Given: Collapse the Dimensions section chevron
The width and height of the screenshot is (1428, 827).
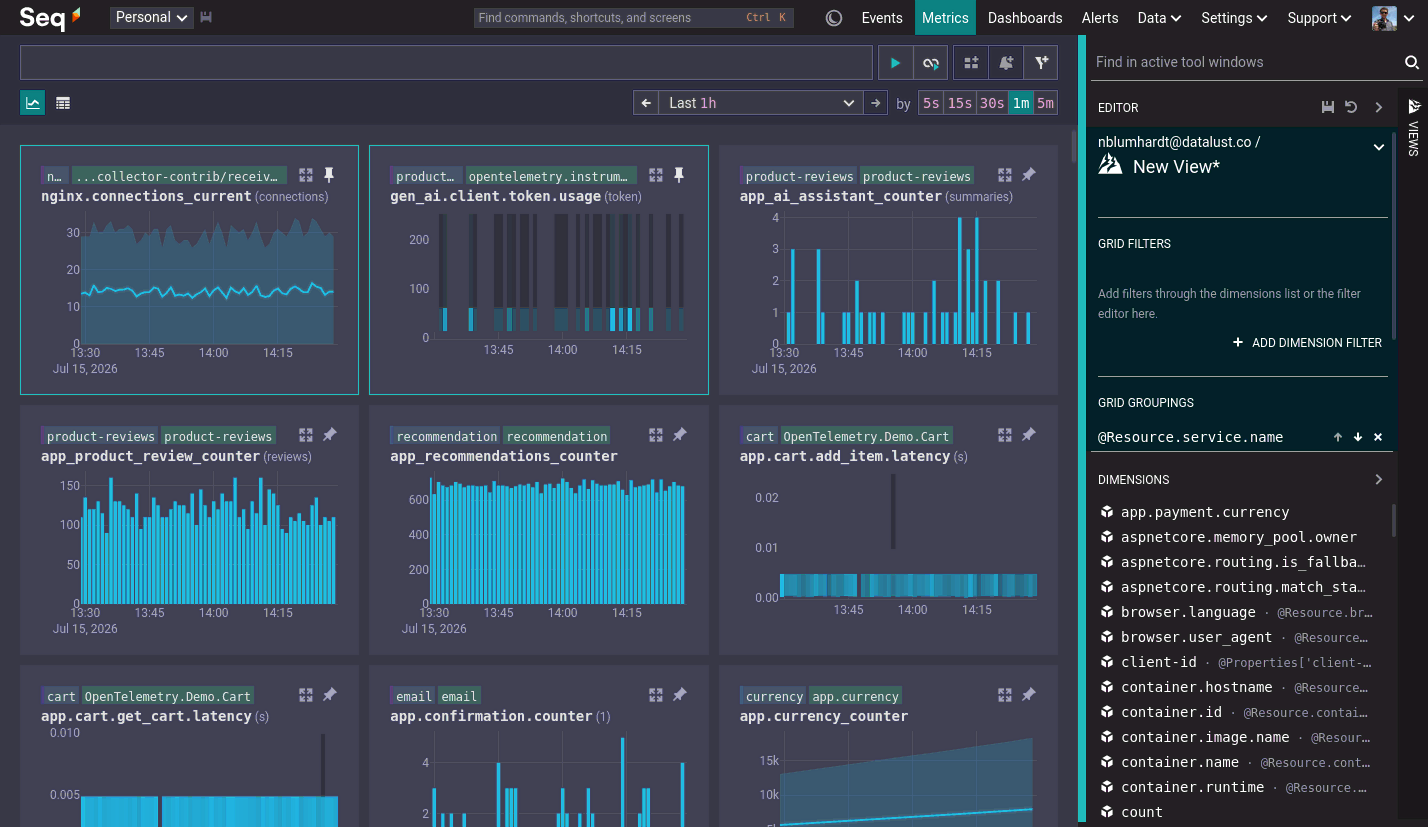Looking at the screenshot, I should click(x=1379, y=479).
